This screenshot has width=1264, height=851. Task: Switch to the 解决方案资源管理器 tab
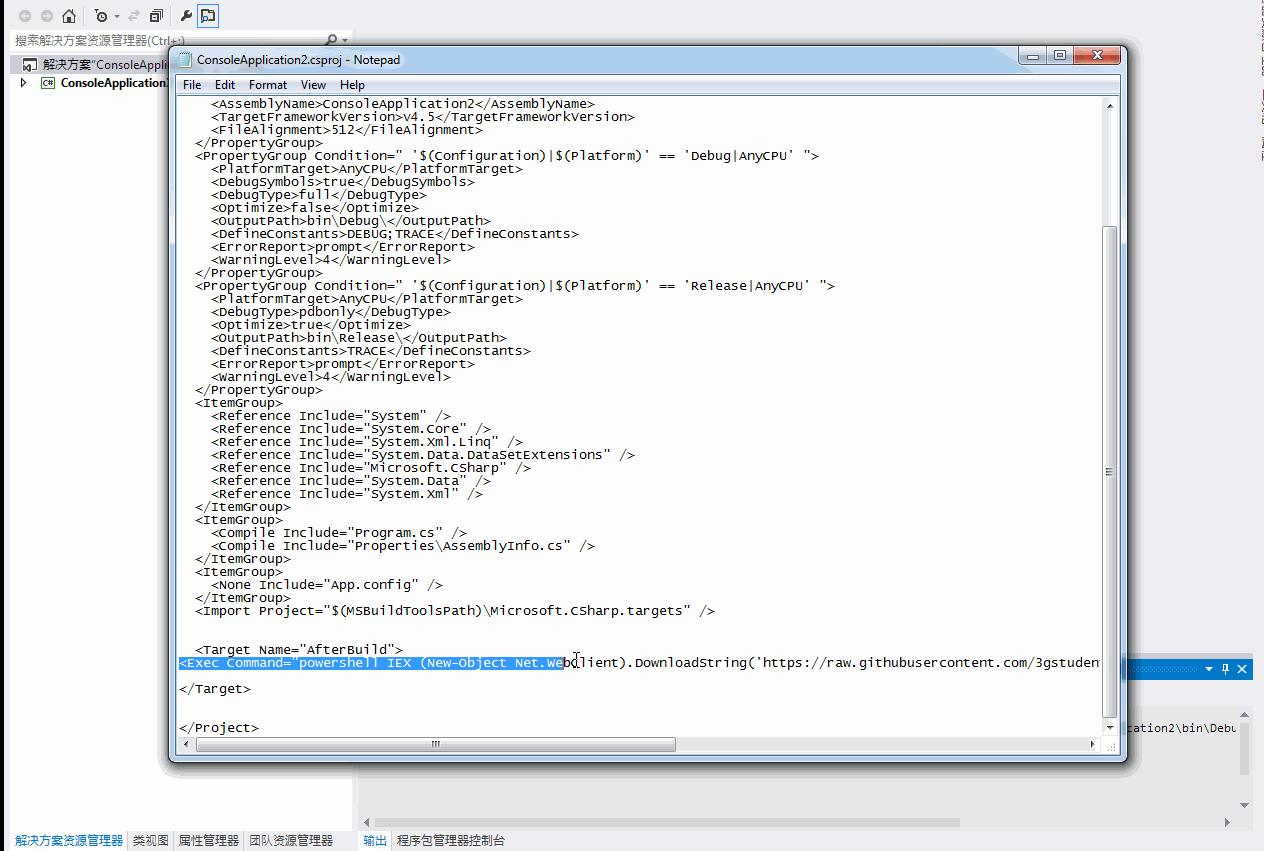point(69,840)
